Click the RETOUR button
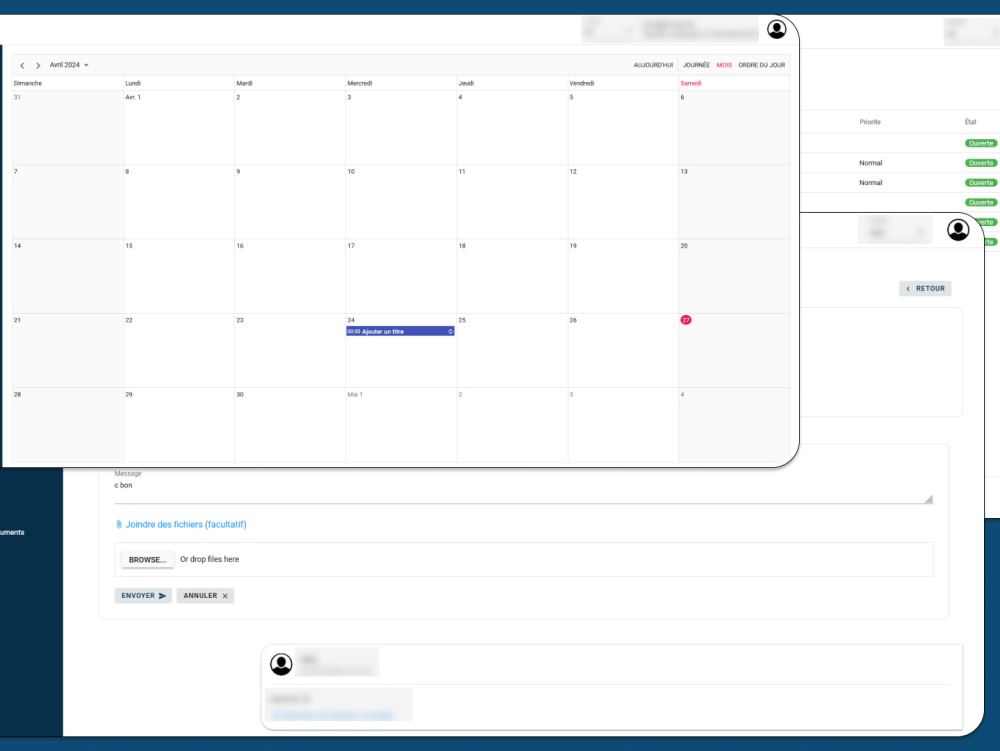This screenshot has width=1000, height=751. click(925, 289)
